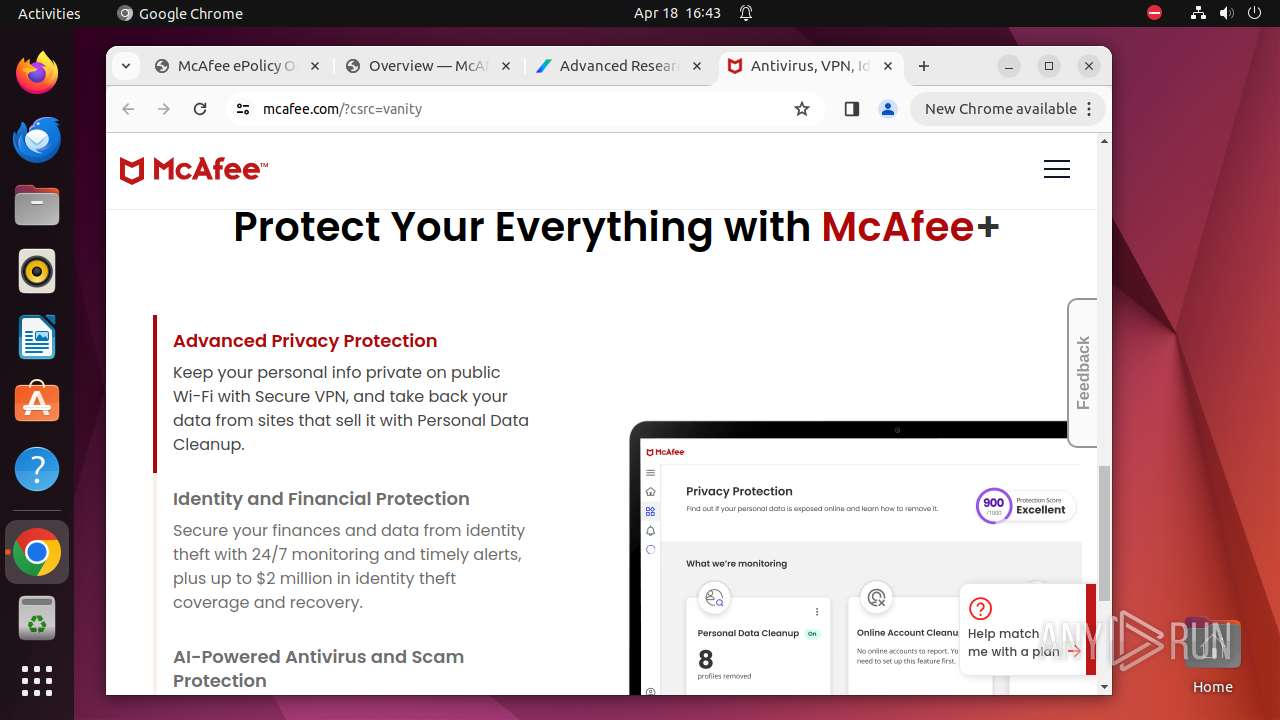
Task: Select Advanced Privacy Protection heading
Action: (305, 340)
